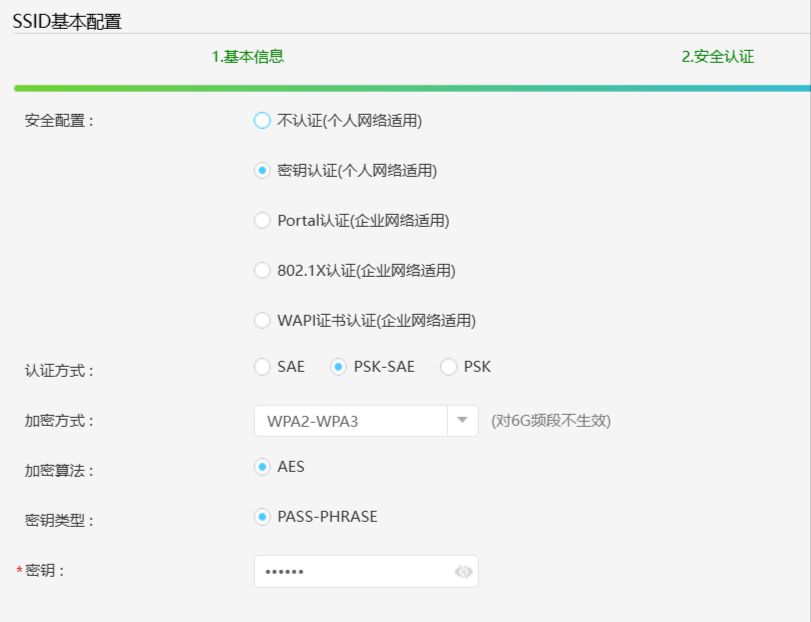Click the 认证方式 label
Image resolution: width=811 pixels, height=622 pixels.
point(59,371)
